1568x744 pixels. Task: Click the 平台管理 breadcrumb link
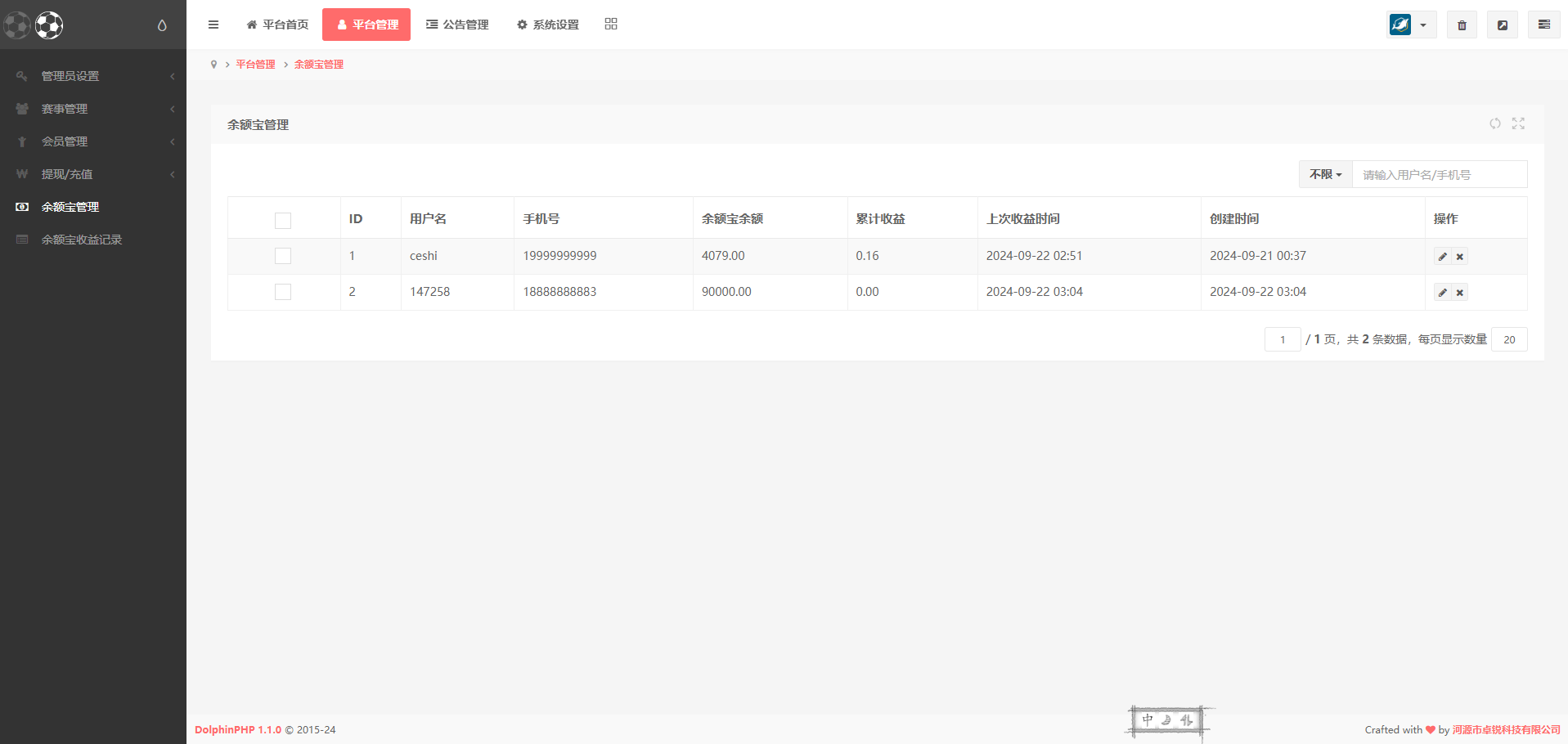coord(255,65)
